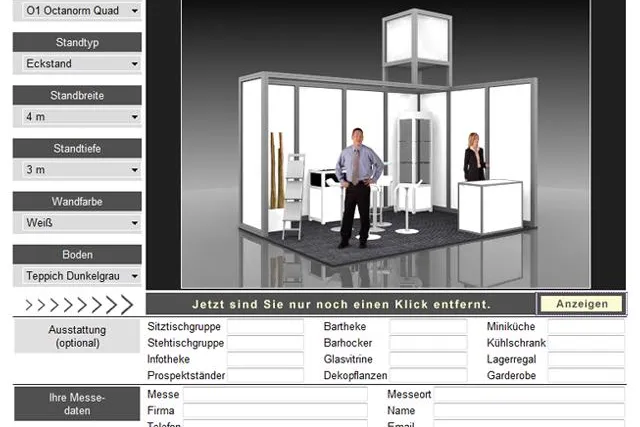Screen dimensions: 640x427
Task: Open the Eckstand stand type dropdown
Action: pos(81,64)
